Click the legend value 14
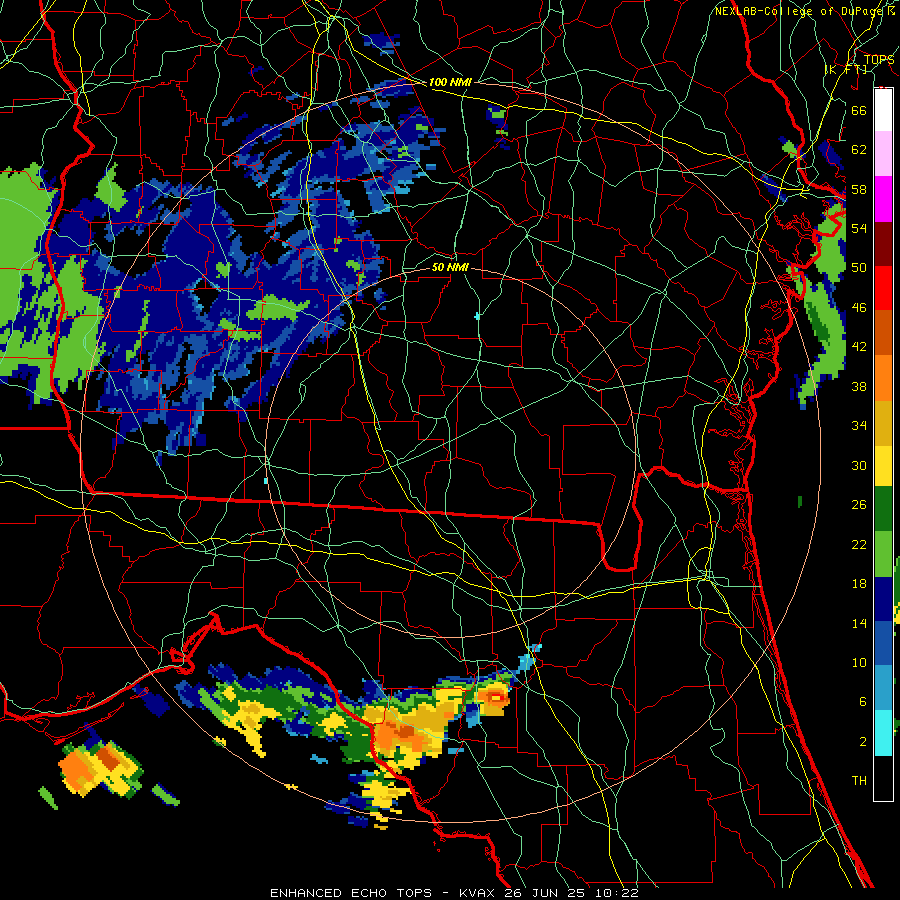Screen dimensions: 900x900 (859, 623)
